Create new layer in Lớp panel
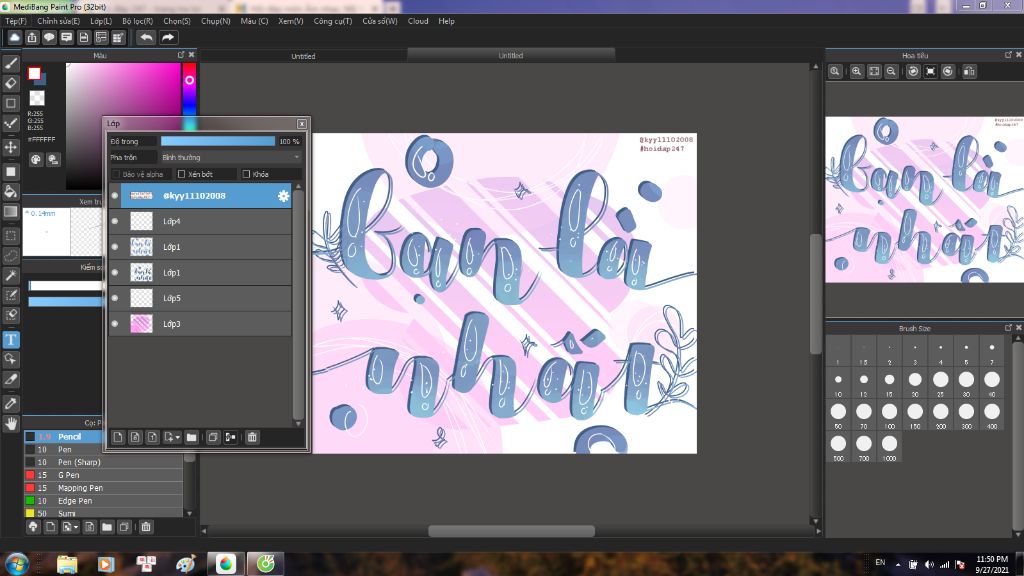 coord(118,437)
